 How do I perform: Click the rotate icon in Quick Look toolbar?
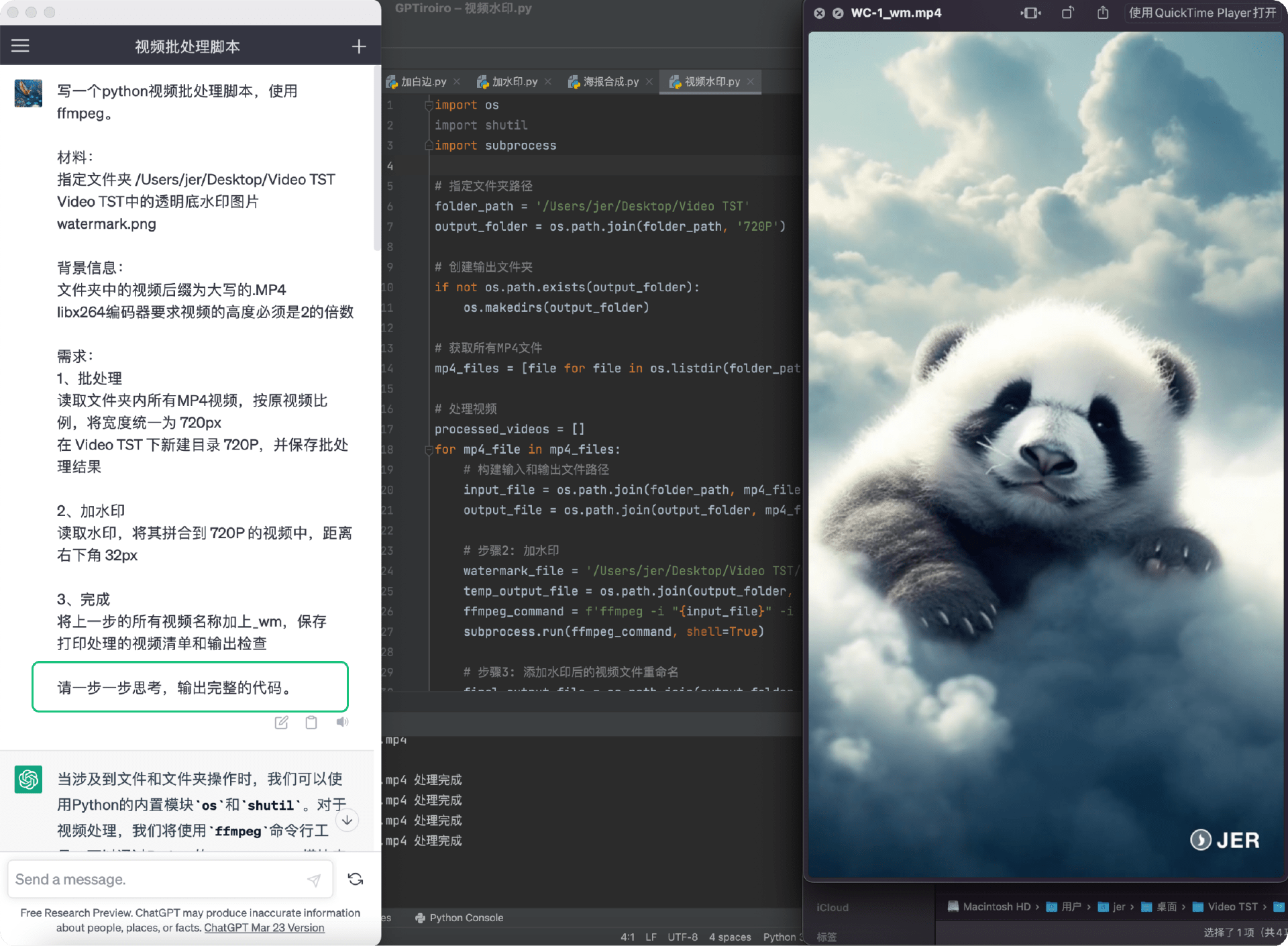coord(1067,13)
